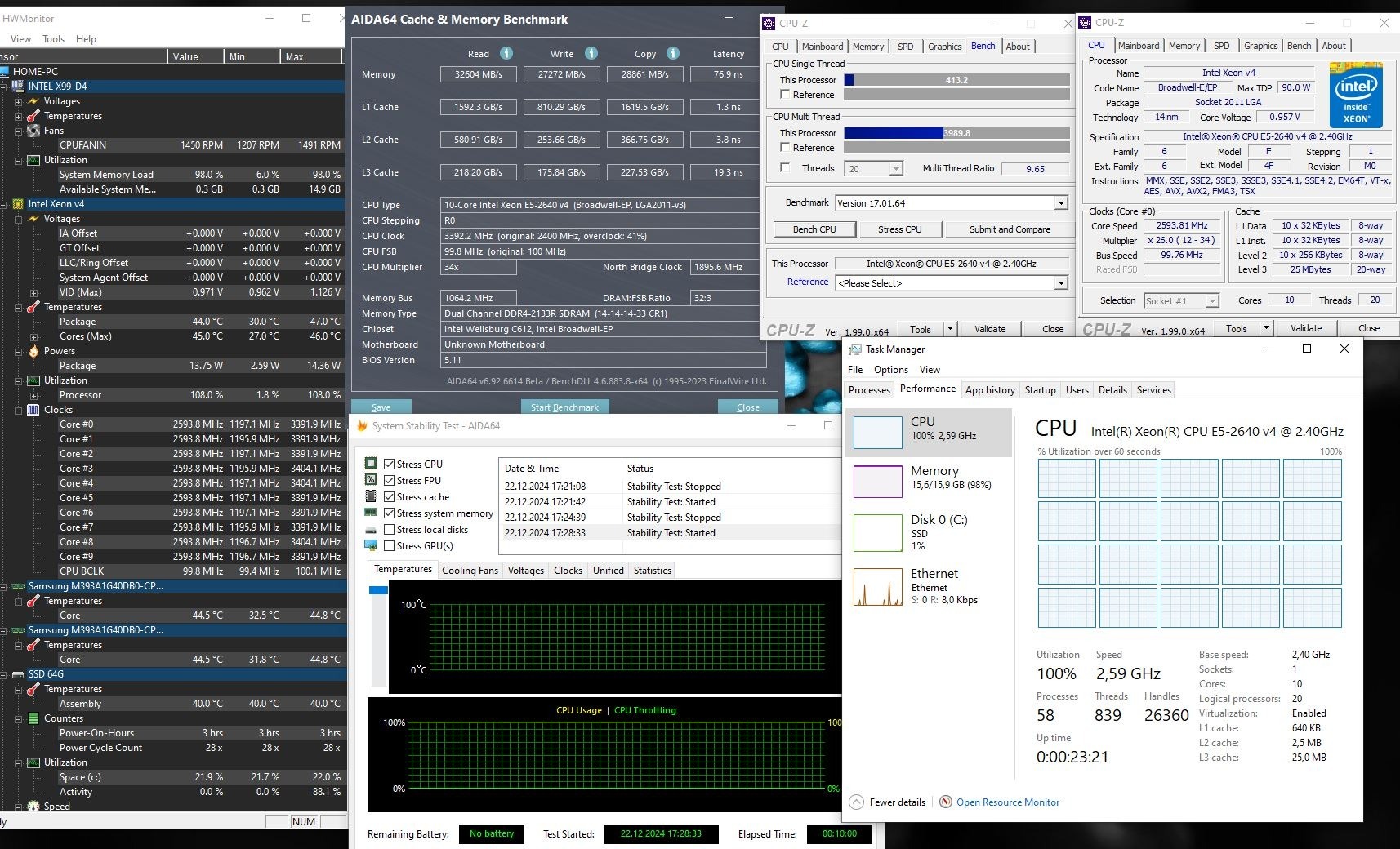Open the Reference <Please Select> dropdown
Image resolution: width=1400 pixels, height=849 pixels.
click(x=1061, y=283)
